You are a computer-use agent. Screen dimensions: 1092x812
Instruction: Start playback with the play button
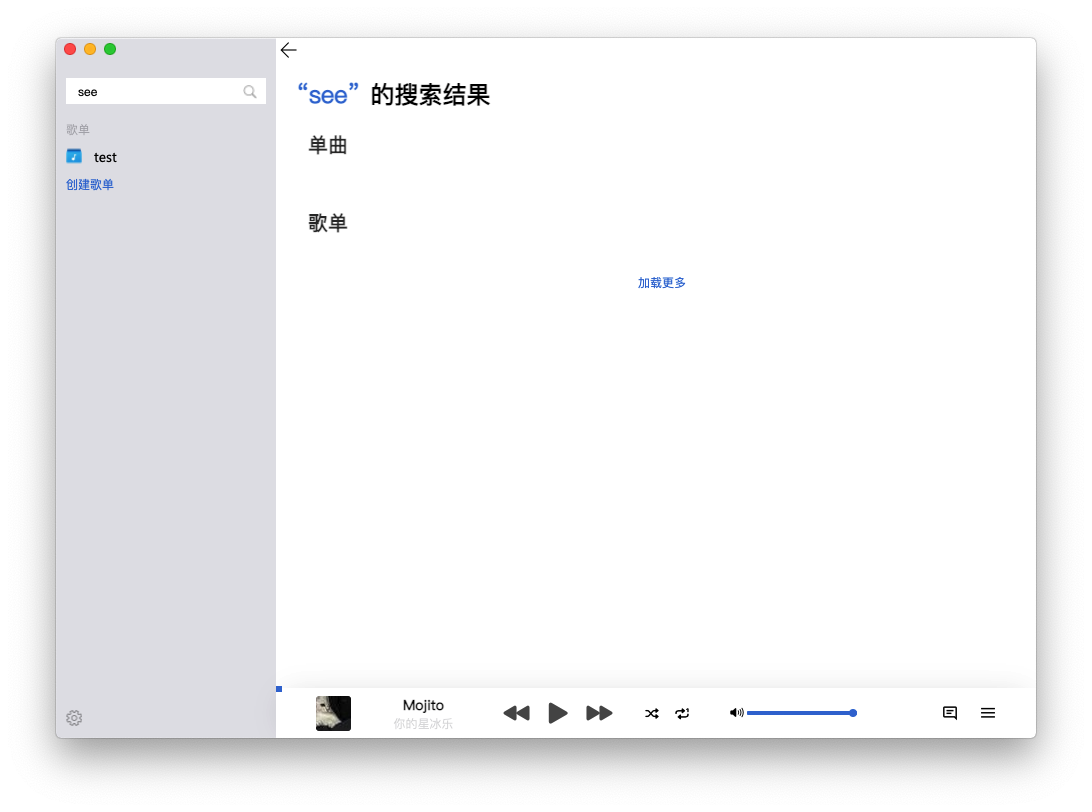pos(558,713)
